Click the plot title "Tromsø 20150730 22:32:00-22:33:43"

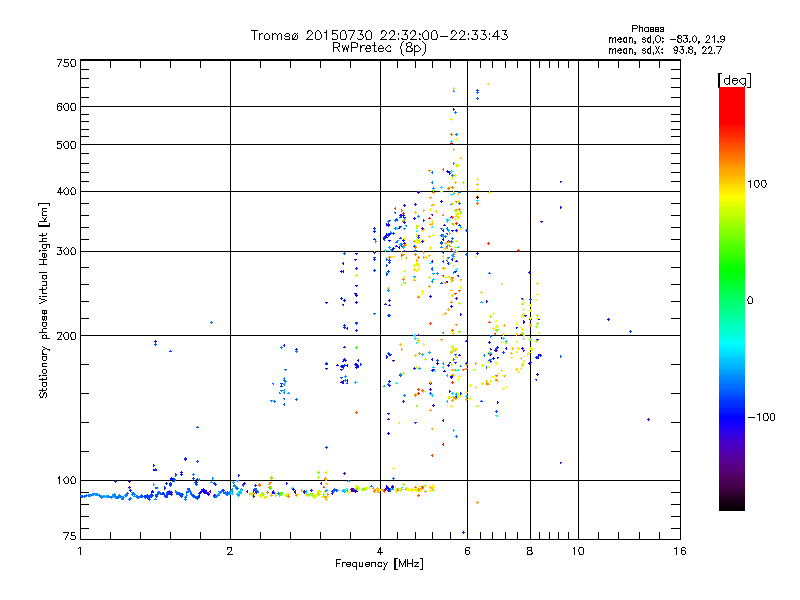coord(380,35)
